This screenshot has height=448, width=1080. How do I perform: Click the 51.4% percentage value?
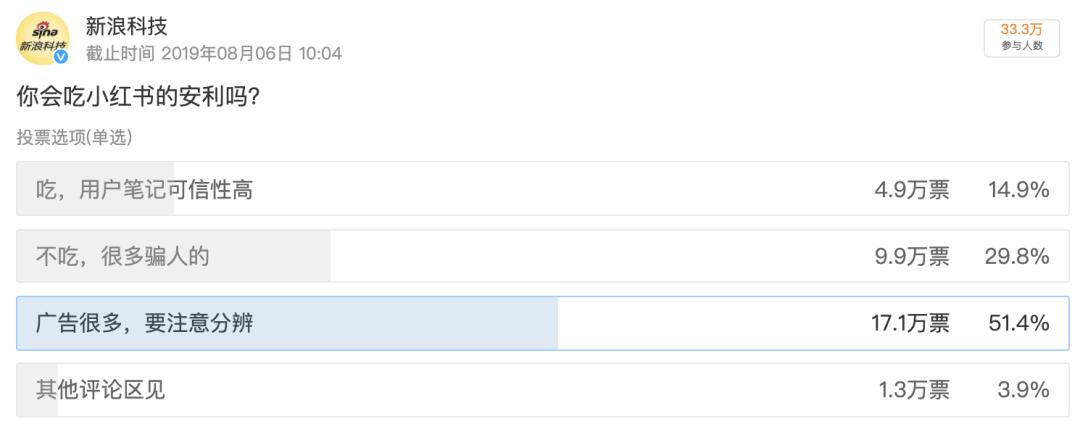tap(1018, 323)
